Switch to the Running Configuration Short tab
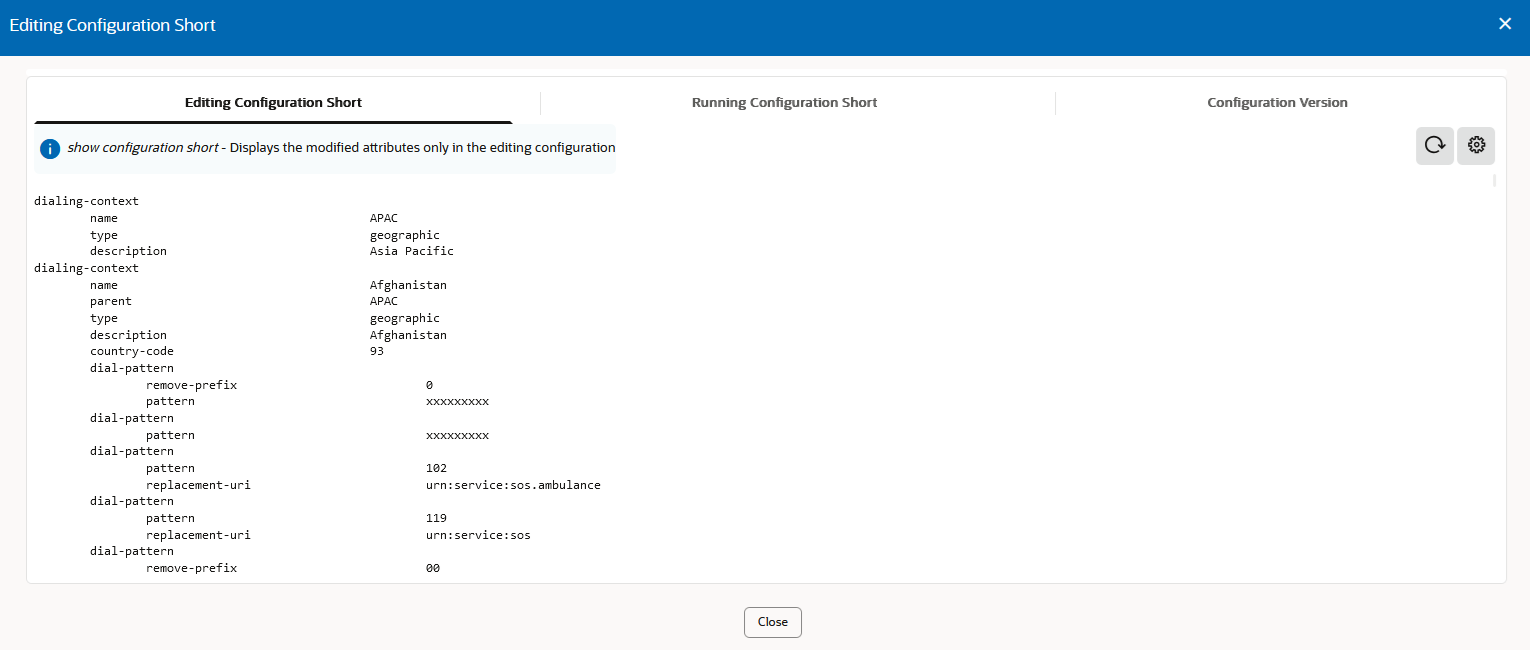The image size is (1530, 650). coord(784,102)
